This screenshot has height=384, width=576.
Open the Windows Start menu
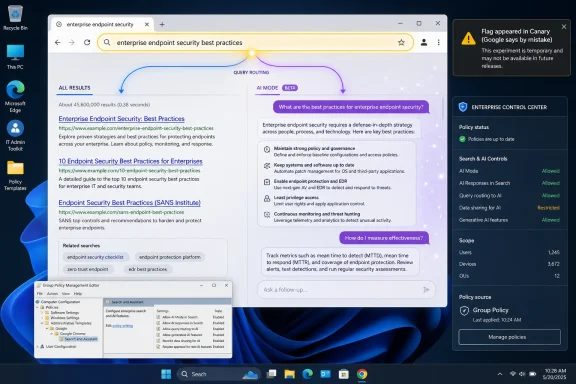(166, 374)
